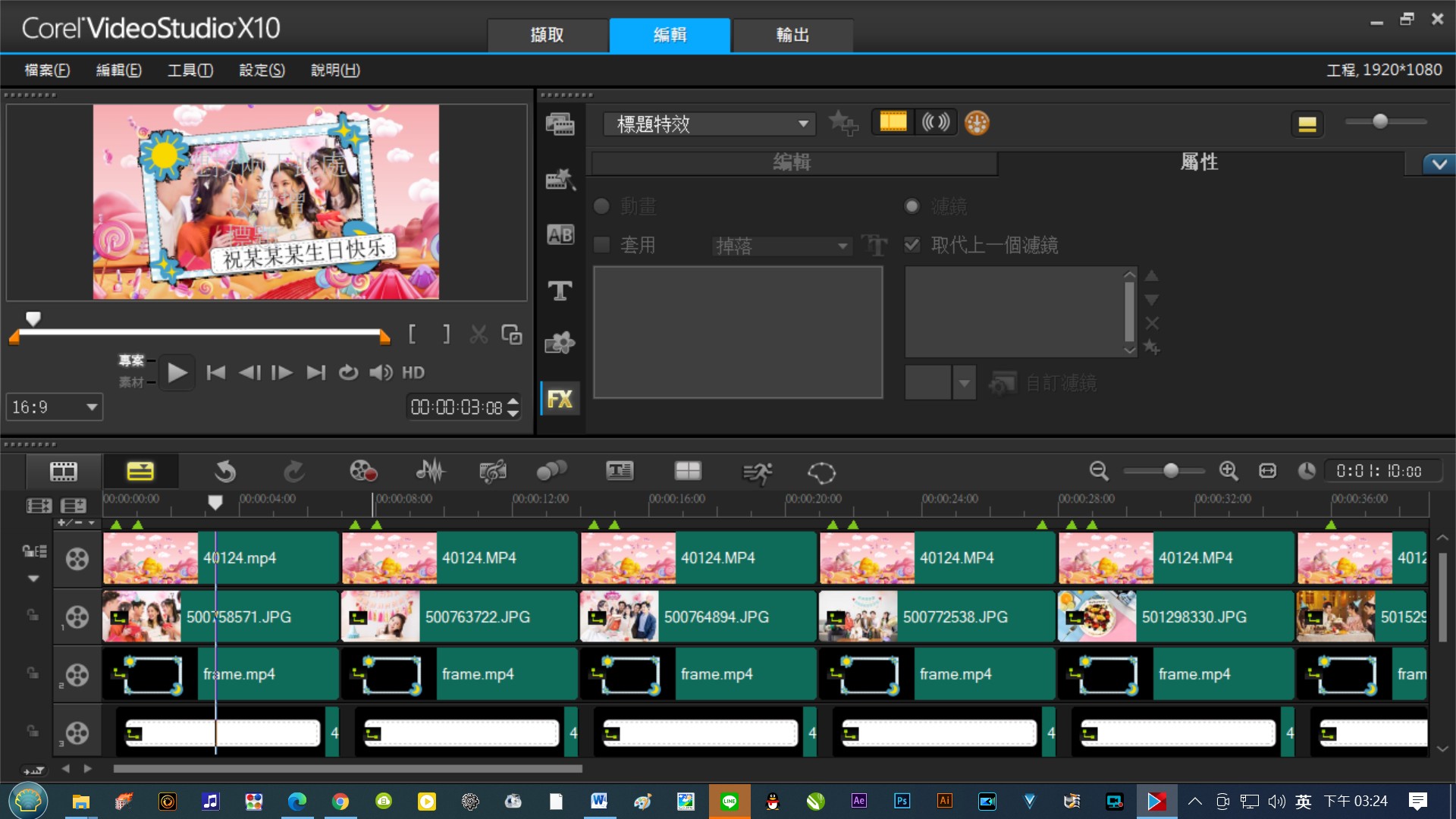Open the Subtitle Editor
Viewport: 1456px width, 819px height.
pyautogui.click(x=620, y=472)
